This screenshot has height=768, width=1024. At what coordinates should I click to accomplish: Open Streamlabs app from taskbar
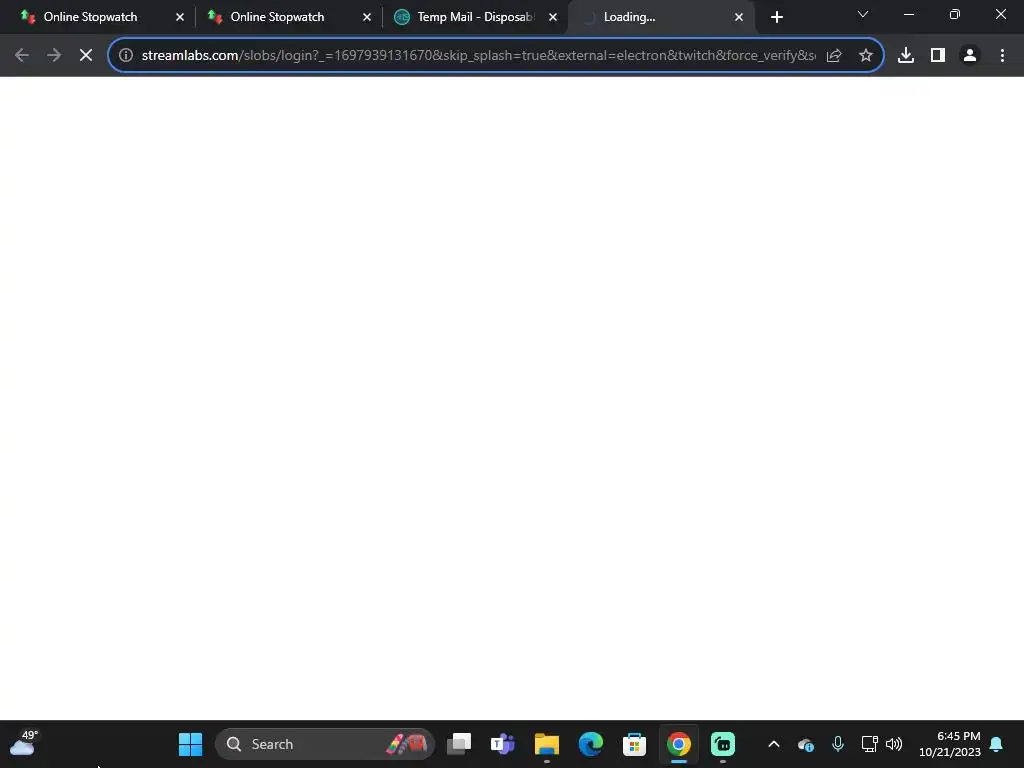pos(723,744)
